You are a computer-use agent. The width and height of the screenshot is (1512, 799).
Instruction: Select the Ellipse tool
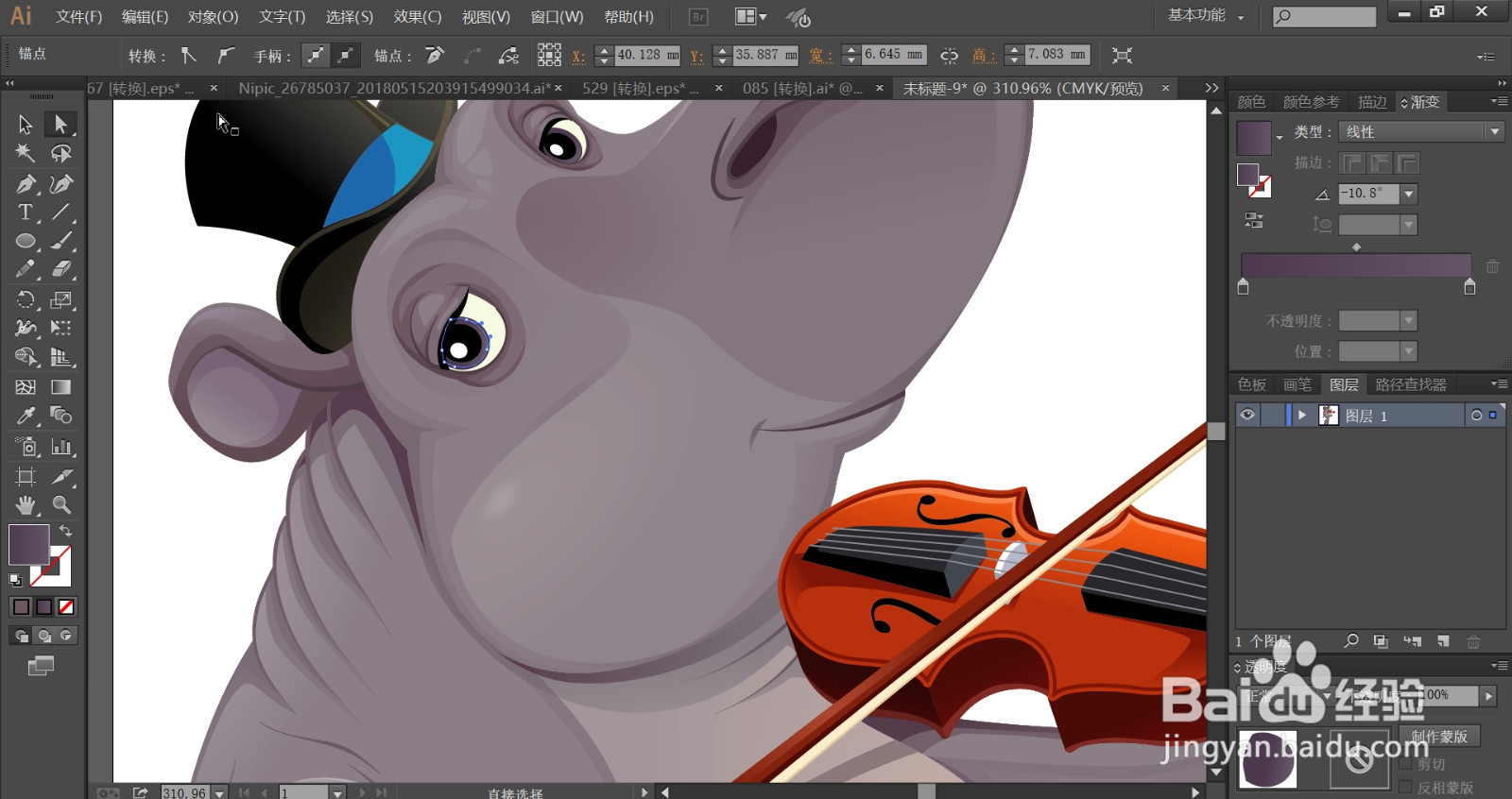26,241
